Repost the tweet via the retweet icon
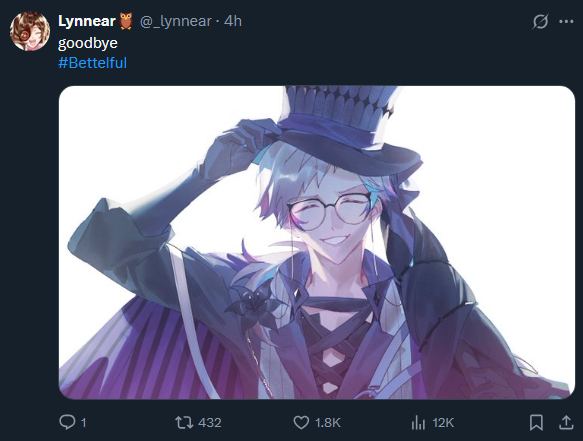The width and height of the screenshot is (583, 441). coord(184,422)
